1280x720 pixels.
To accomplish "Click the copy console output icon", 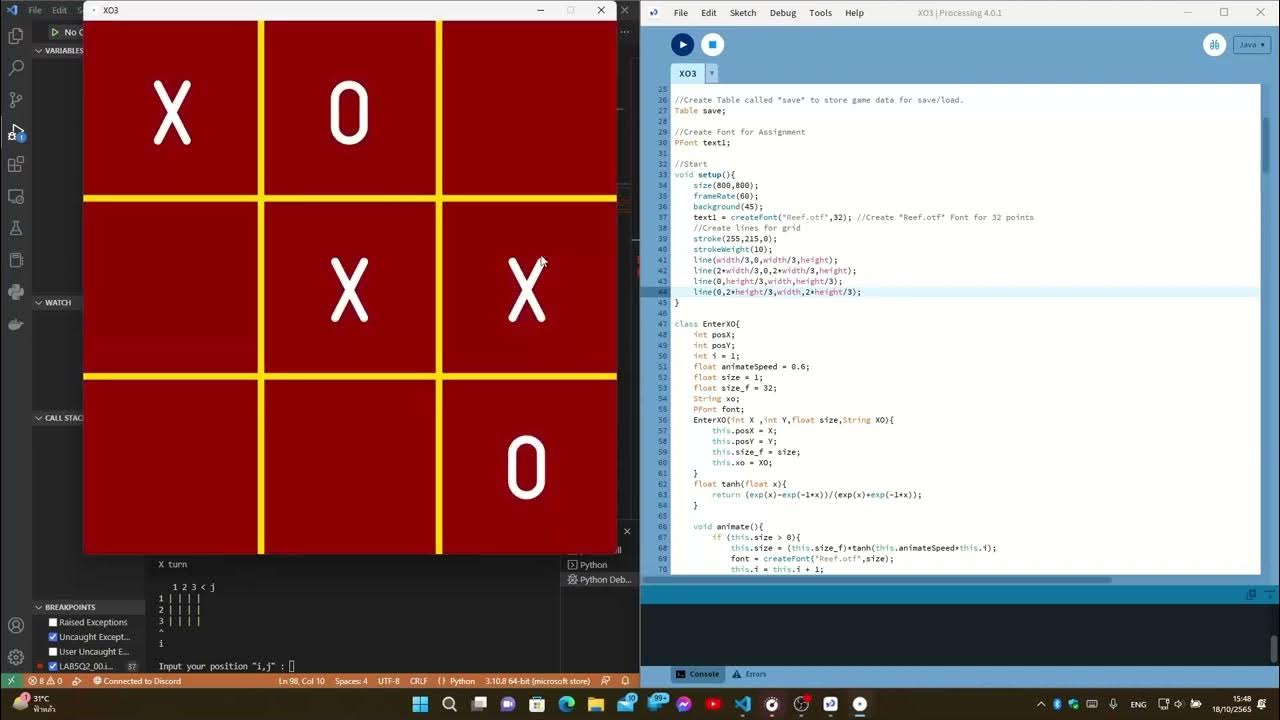I will pyautogui.click(x=1250, y=594).
